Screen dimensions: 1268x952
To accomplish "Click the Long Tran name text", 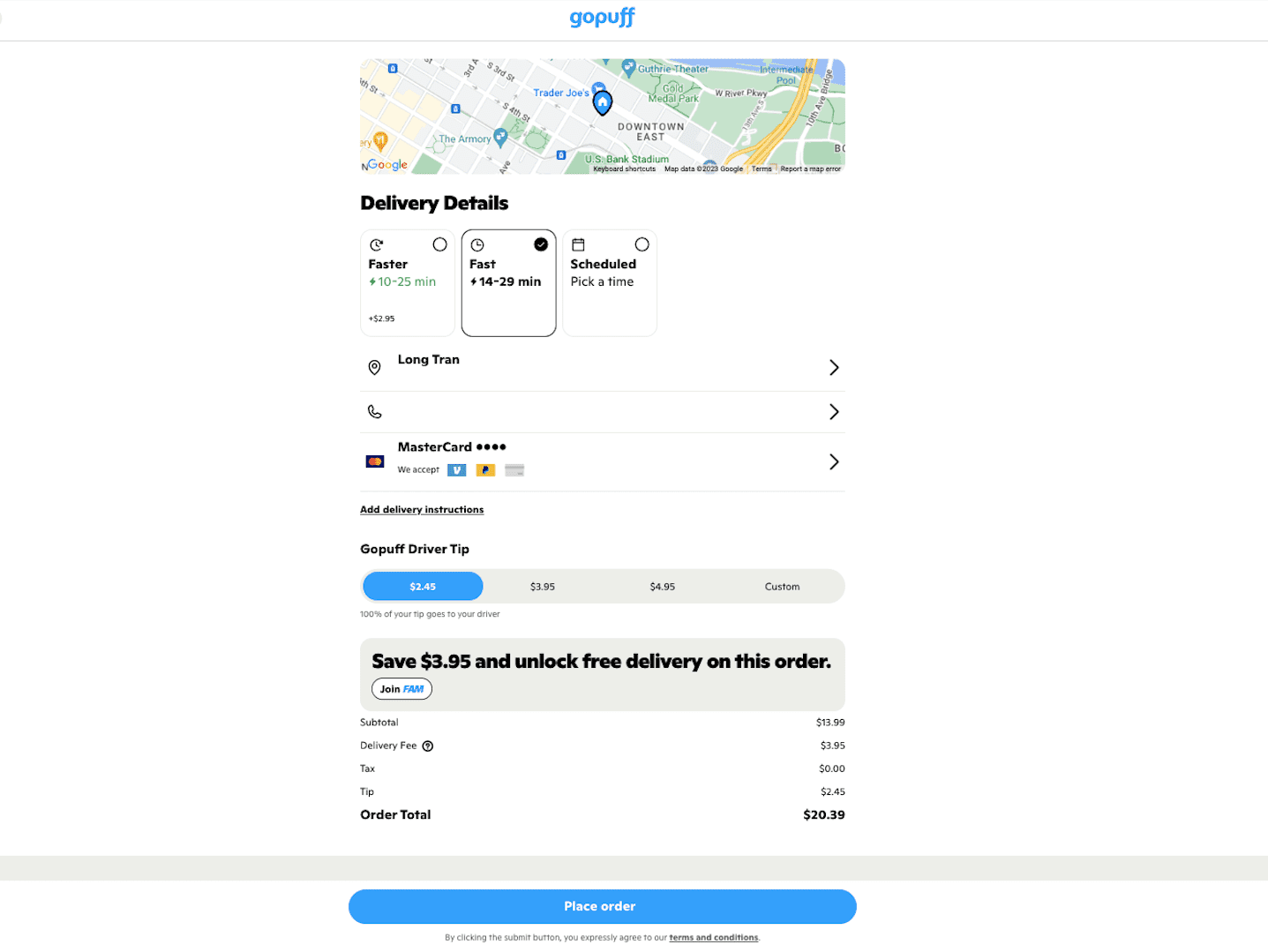I will point(428,359).
